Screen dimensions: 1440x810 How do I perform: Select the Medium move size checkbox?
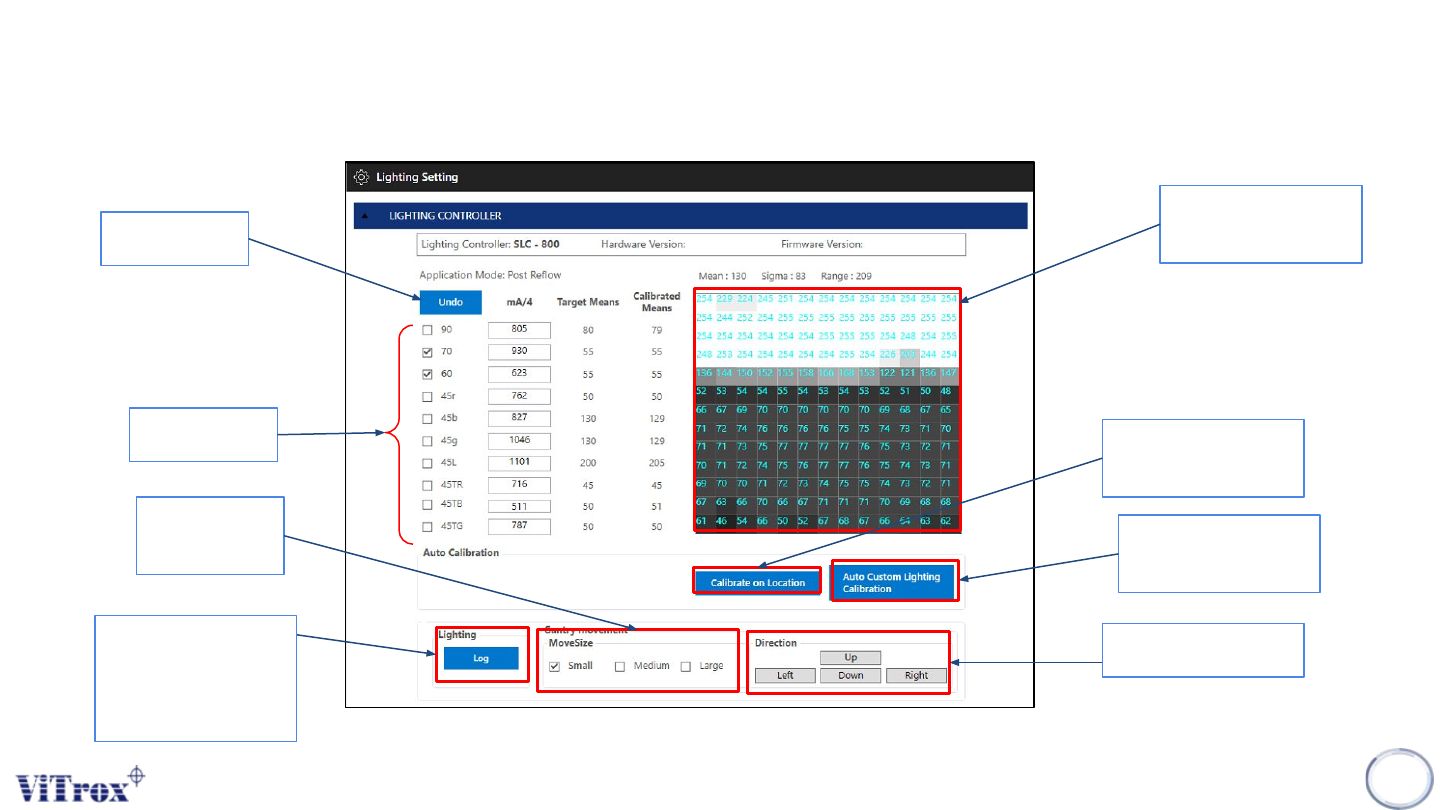tap(620, 666)
